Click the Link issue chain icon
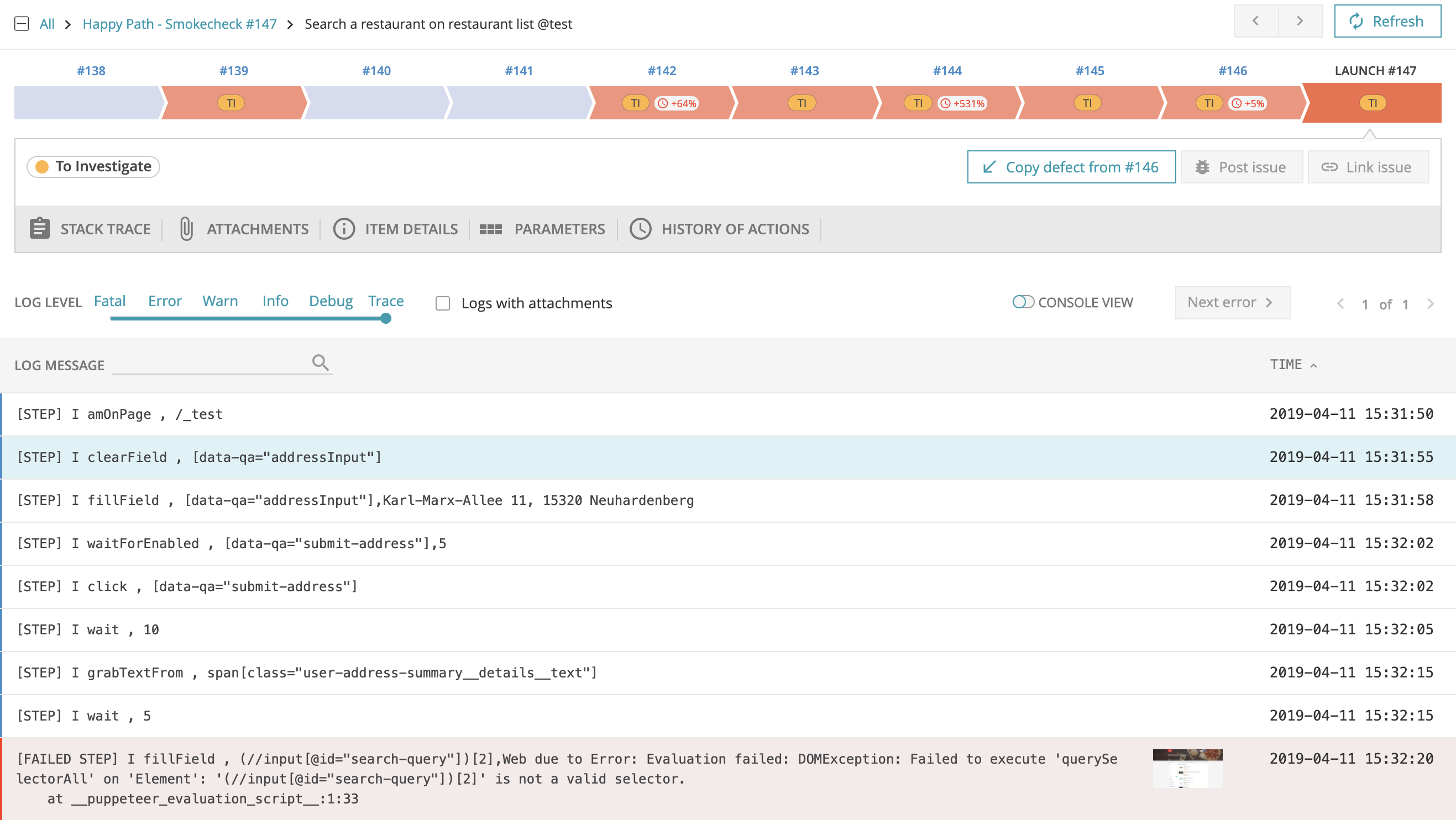Viewport: 1456px width, 820px height. pyautogui.click(x=1329, y=167)
